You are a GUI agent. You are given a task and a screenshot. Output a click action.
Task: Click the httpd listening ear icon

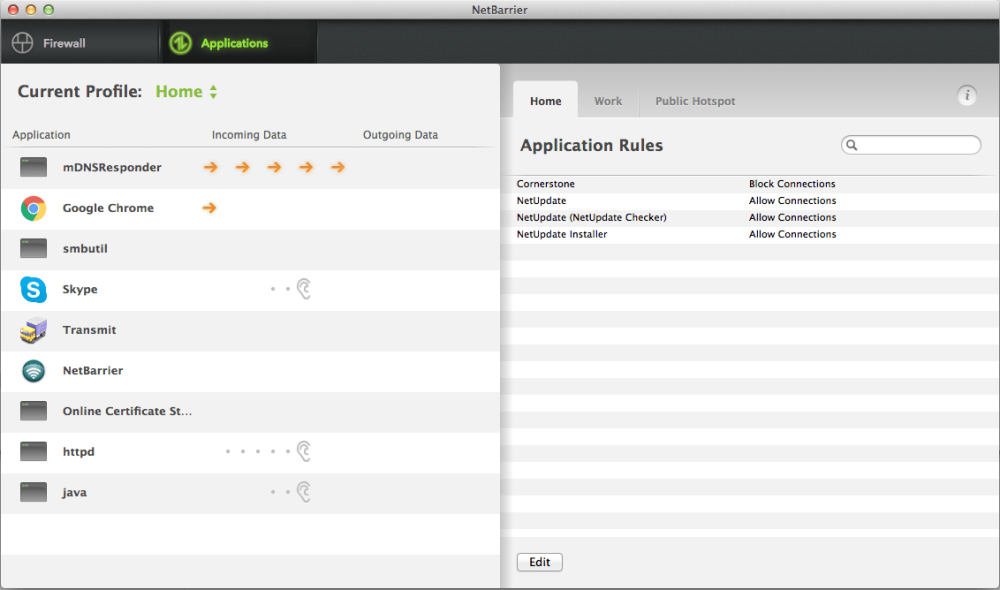[304, 452]
